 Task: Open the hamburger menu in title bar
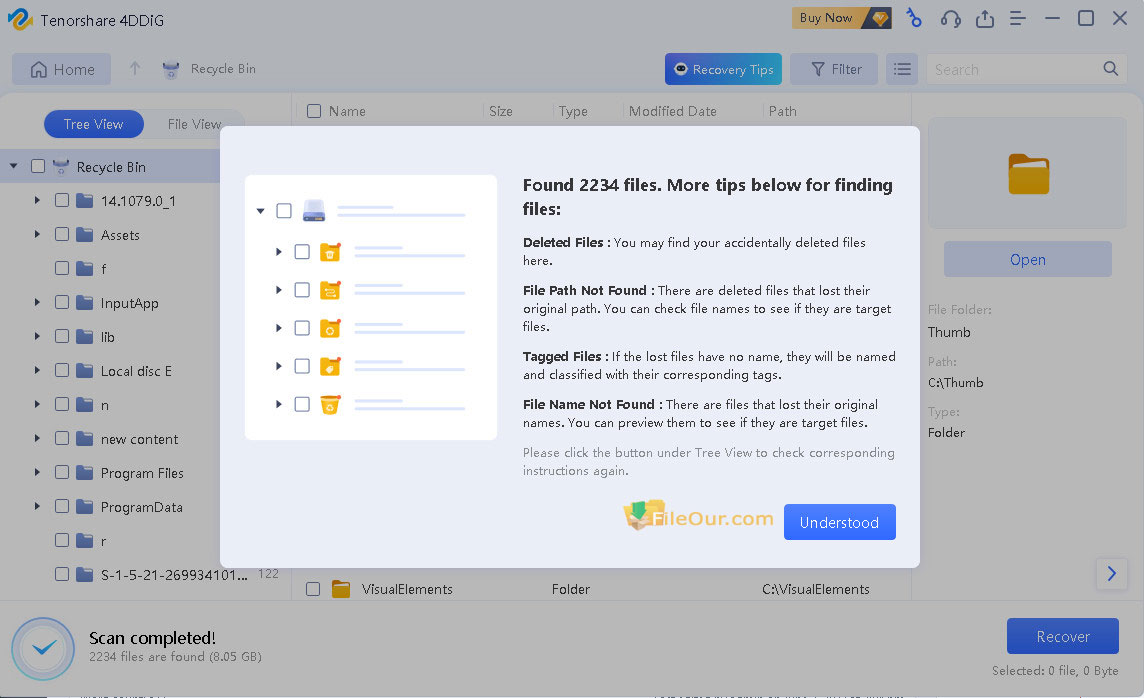(1018, 18)
